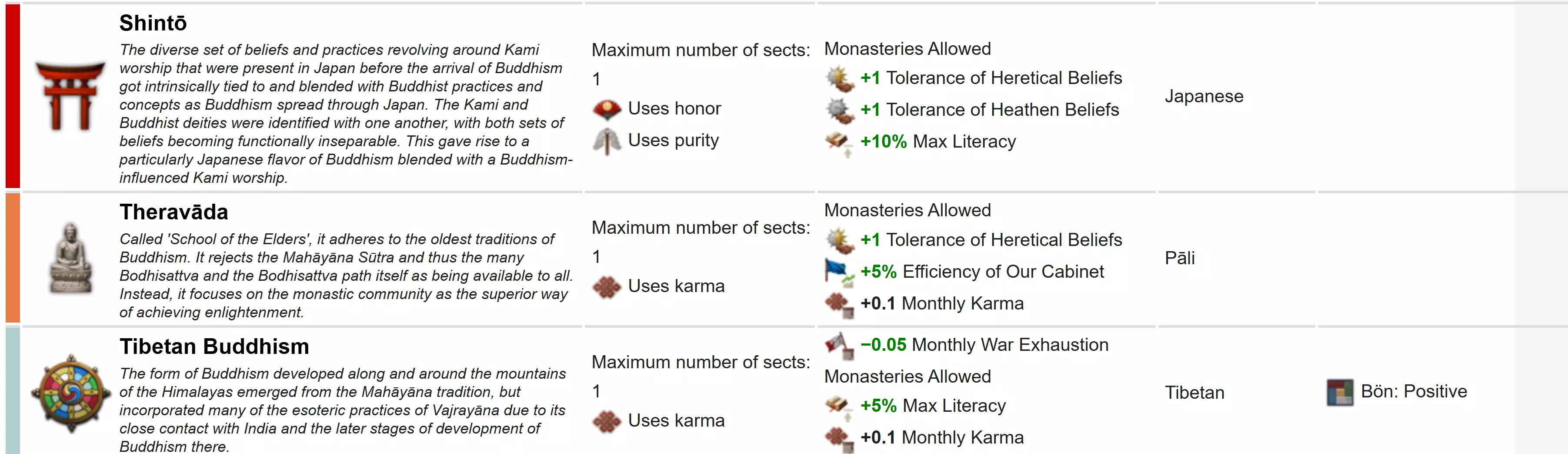The height and width of the screenshot is (454, 1568).
Task: Click the Theravāda Buddha statue icon
Action: [70, 258]
